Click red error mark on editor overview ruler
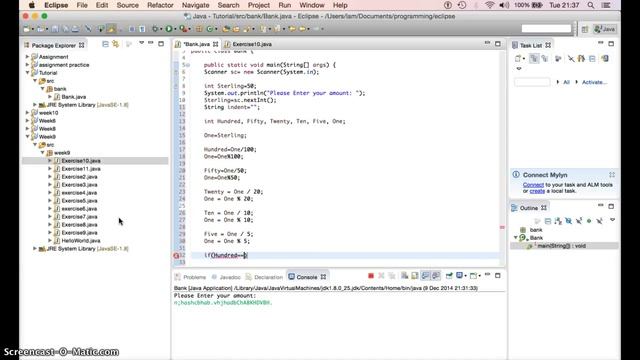 click(x=502, y=227)
